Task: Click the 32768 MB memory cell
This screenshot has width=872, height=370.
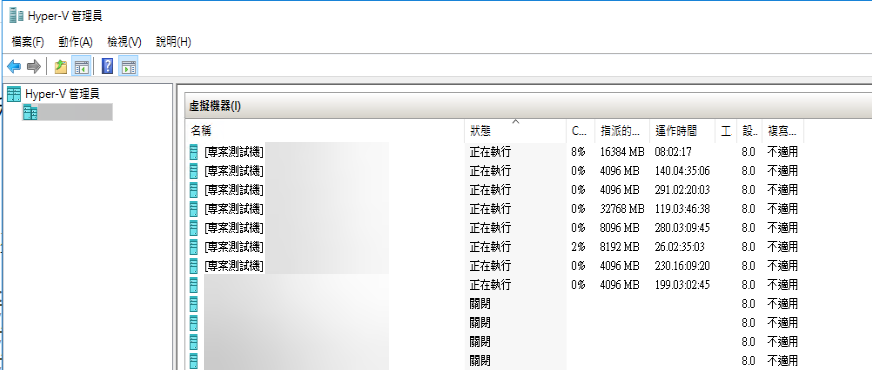Action: point(622,209)
